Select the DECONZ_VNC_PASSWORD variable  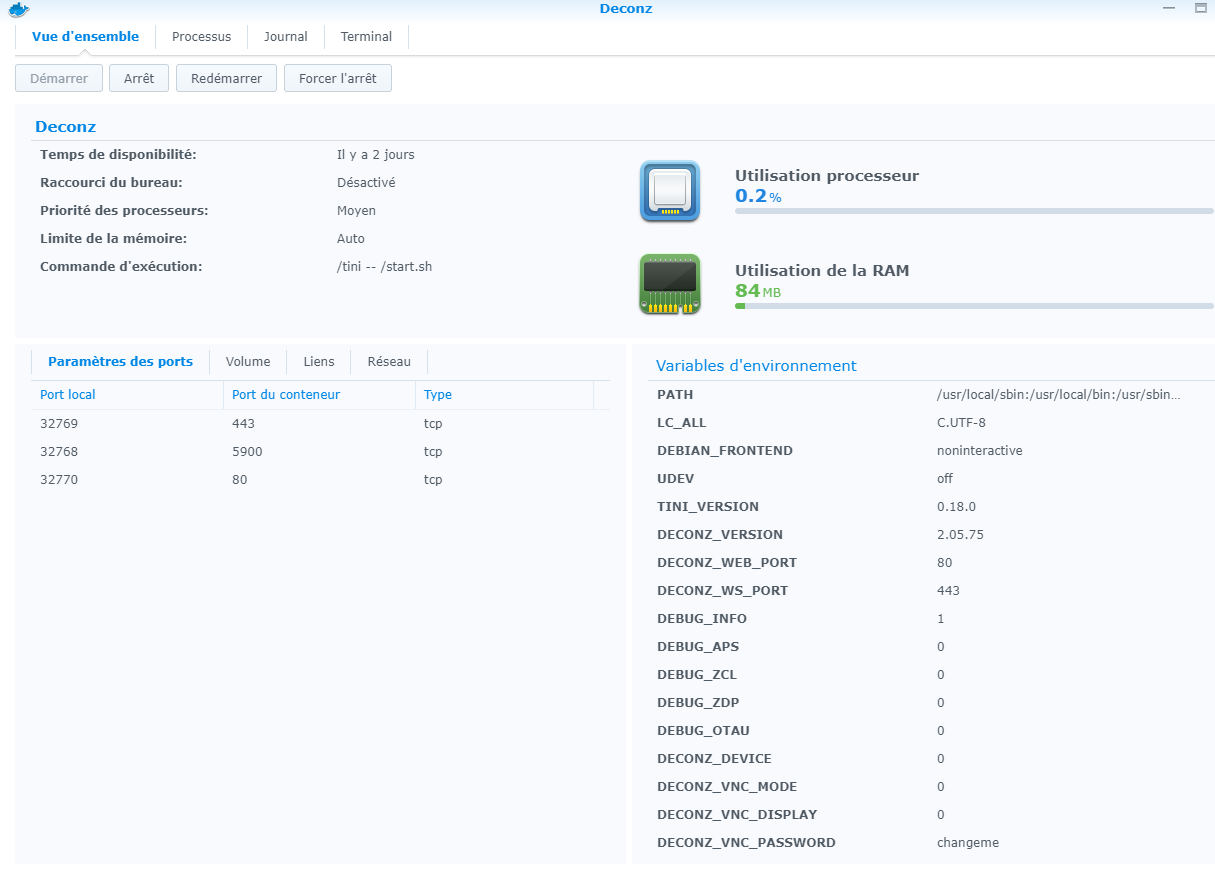(746, 843)
